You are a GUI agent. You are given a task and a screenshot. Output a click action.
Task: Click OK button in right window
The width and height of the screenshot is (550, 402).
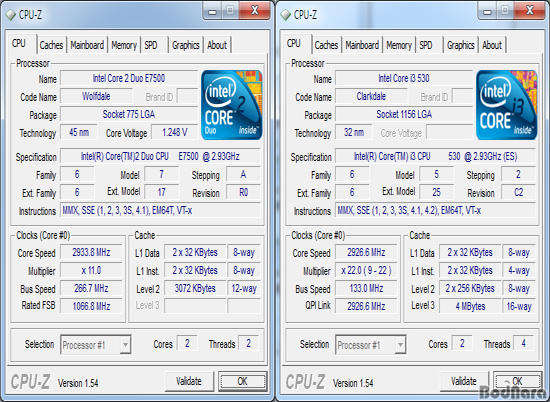517,381
